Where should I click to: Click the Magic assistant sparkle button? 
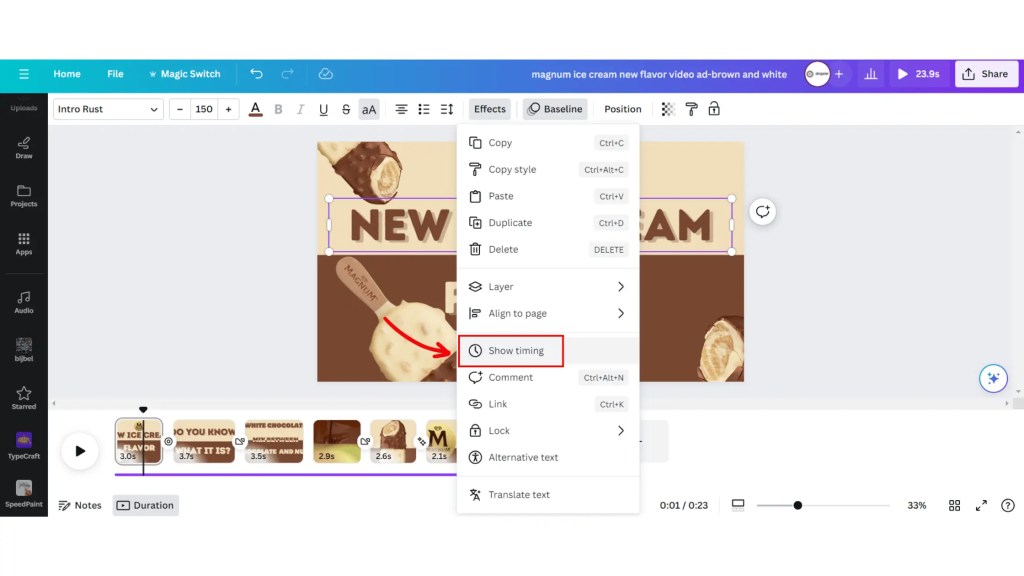tap(992, 378)
